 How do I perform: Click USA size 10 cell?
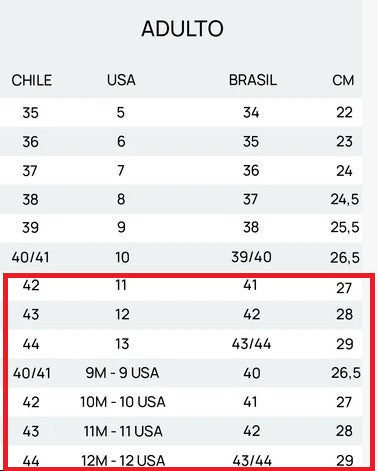(122, 257)
